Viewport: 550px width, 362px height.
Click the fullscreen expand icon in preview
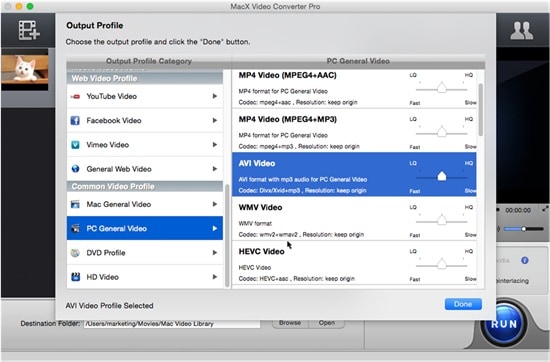(x=545, y=209)
